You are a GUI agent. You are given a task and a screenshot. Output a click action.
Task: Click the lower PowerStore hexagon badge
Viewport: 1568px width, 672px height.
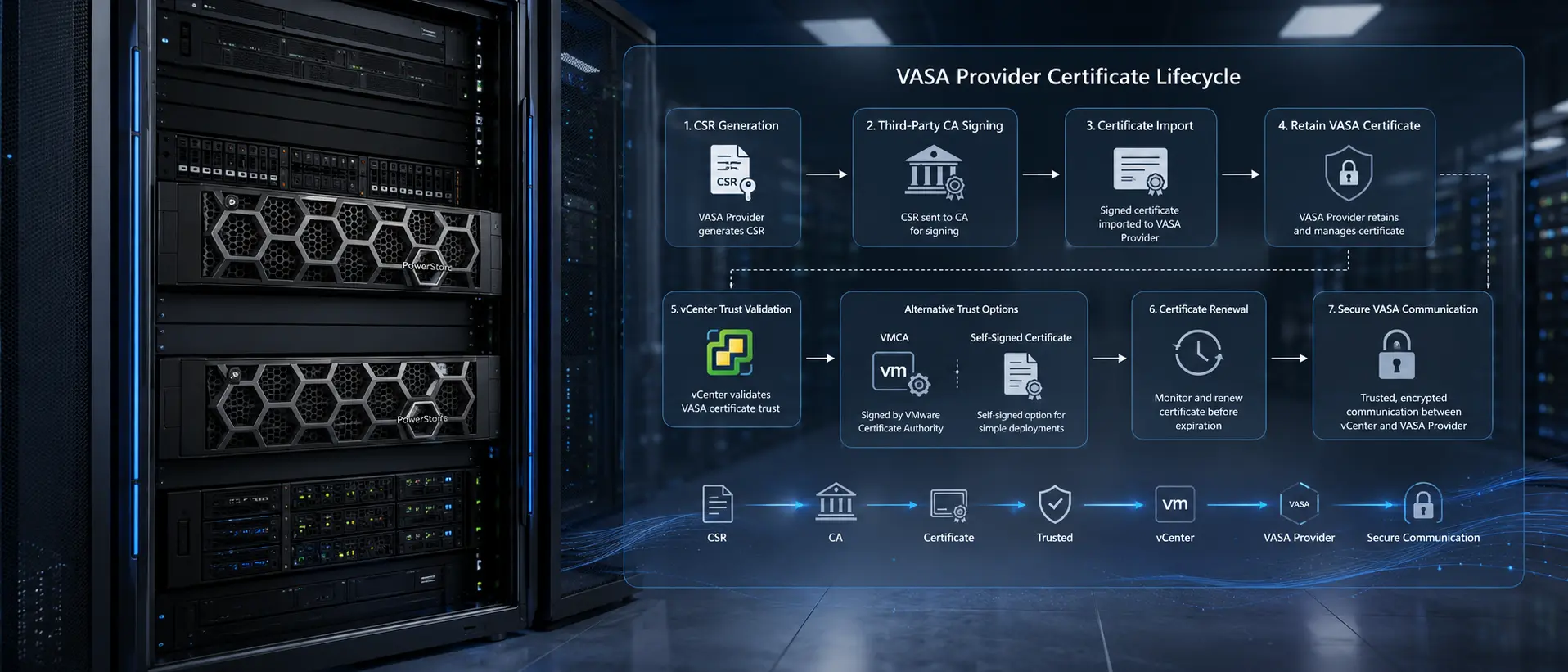pyautogui.click(x=424, y=419)
